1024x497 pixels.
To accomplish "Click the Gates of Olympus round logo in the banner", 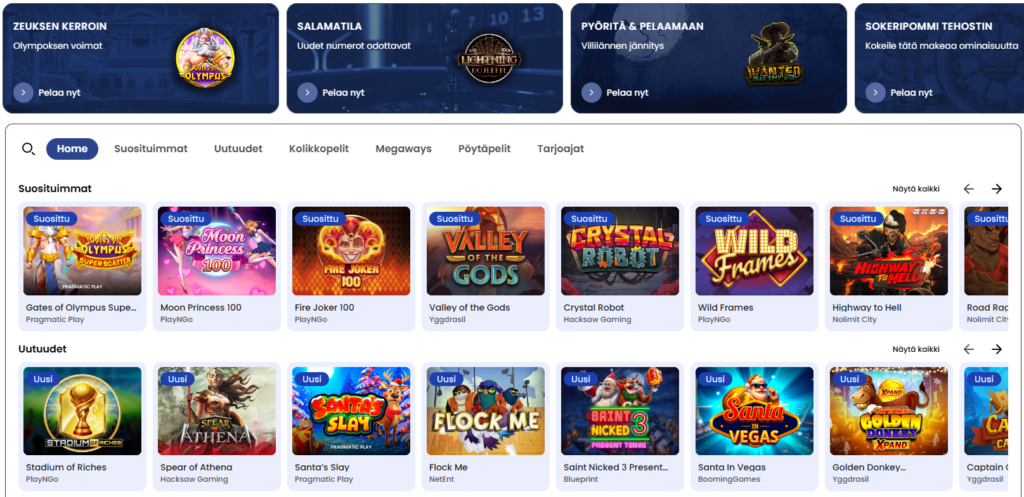I will click(x=204, y=58).
